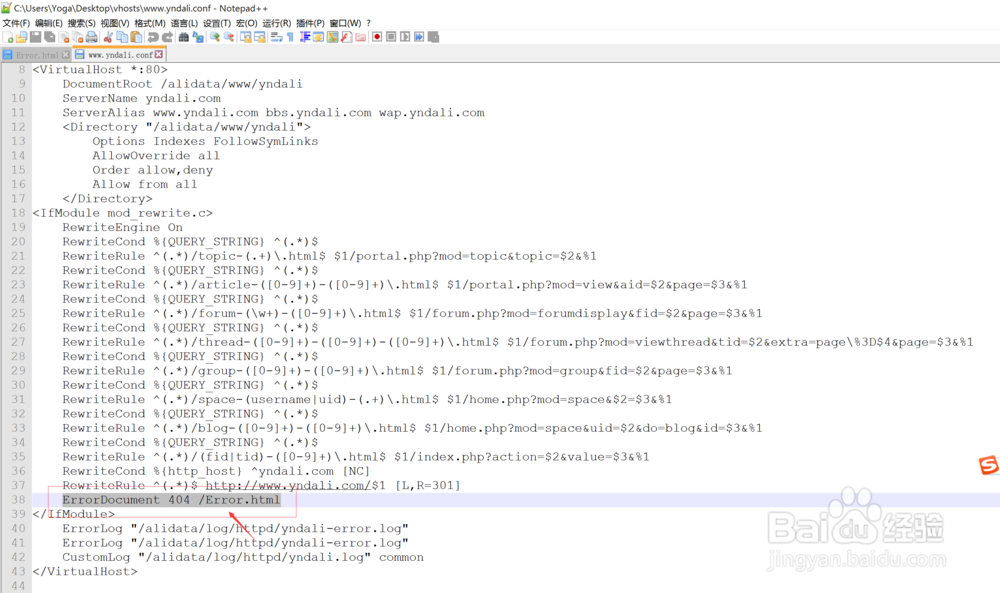The image size is (1000, 593).
Task: Open Find with the binoculars icon
Action: [184, 37]
